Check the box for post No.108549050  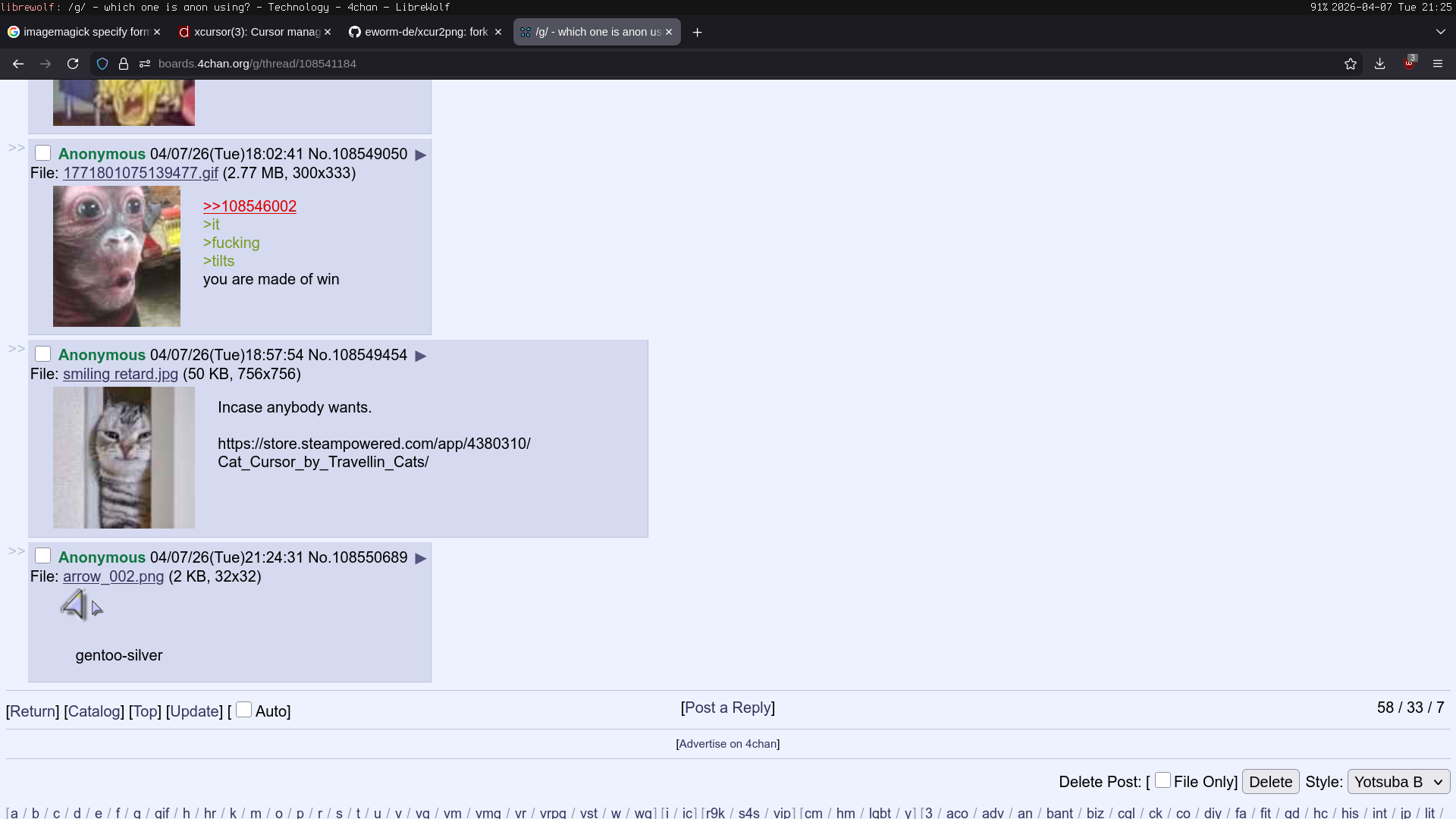(x=43, y=153)
